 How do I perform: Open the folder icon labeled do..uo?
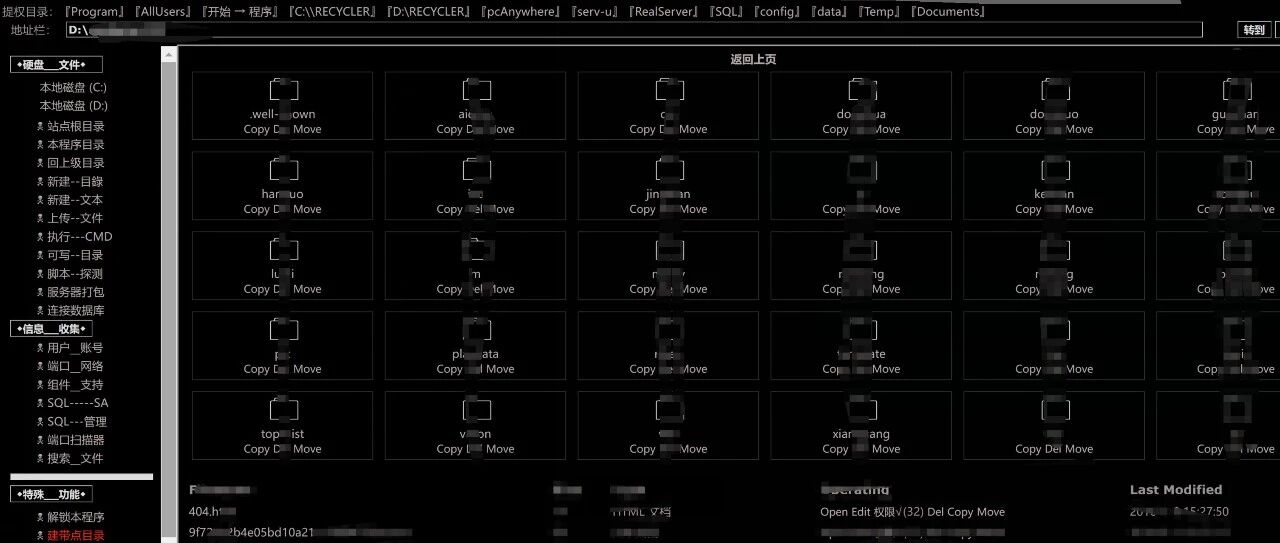(x=1055, y=90)
